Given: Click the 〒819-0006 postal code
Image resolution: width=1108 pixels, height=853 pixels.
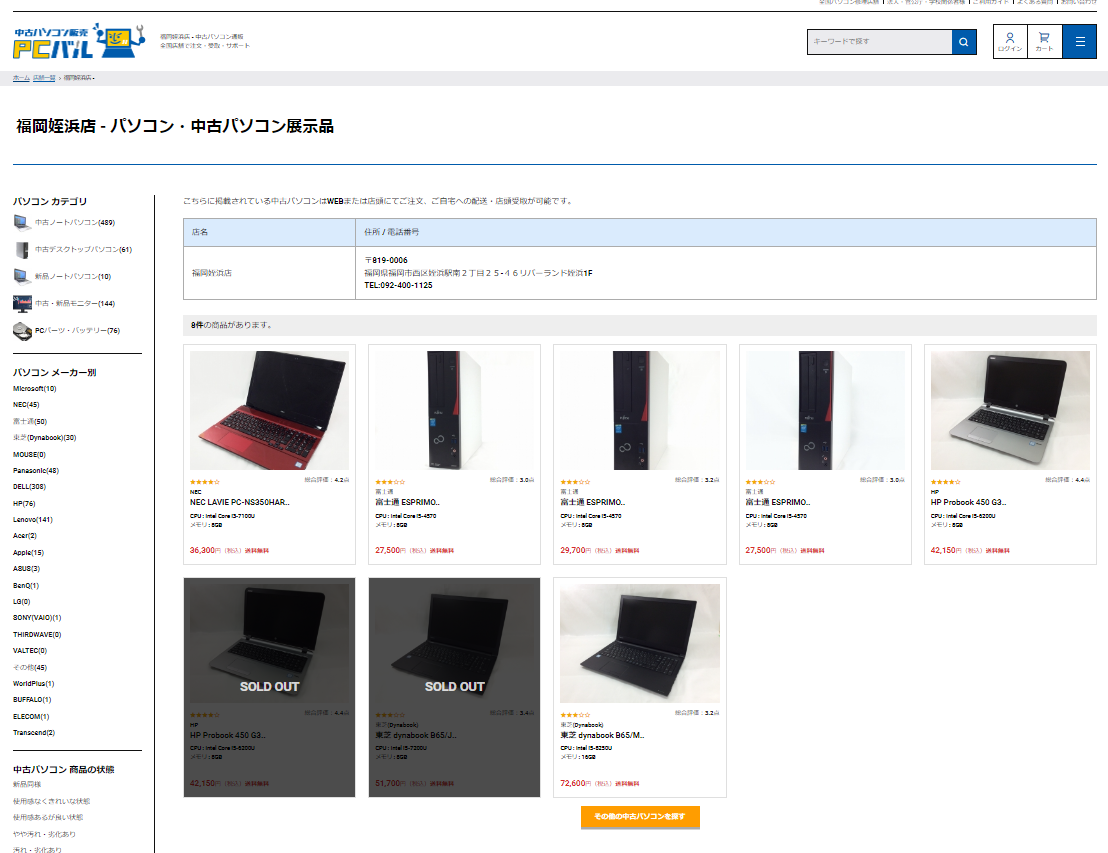Looking at the screenshot, I should click(386, 260).
